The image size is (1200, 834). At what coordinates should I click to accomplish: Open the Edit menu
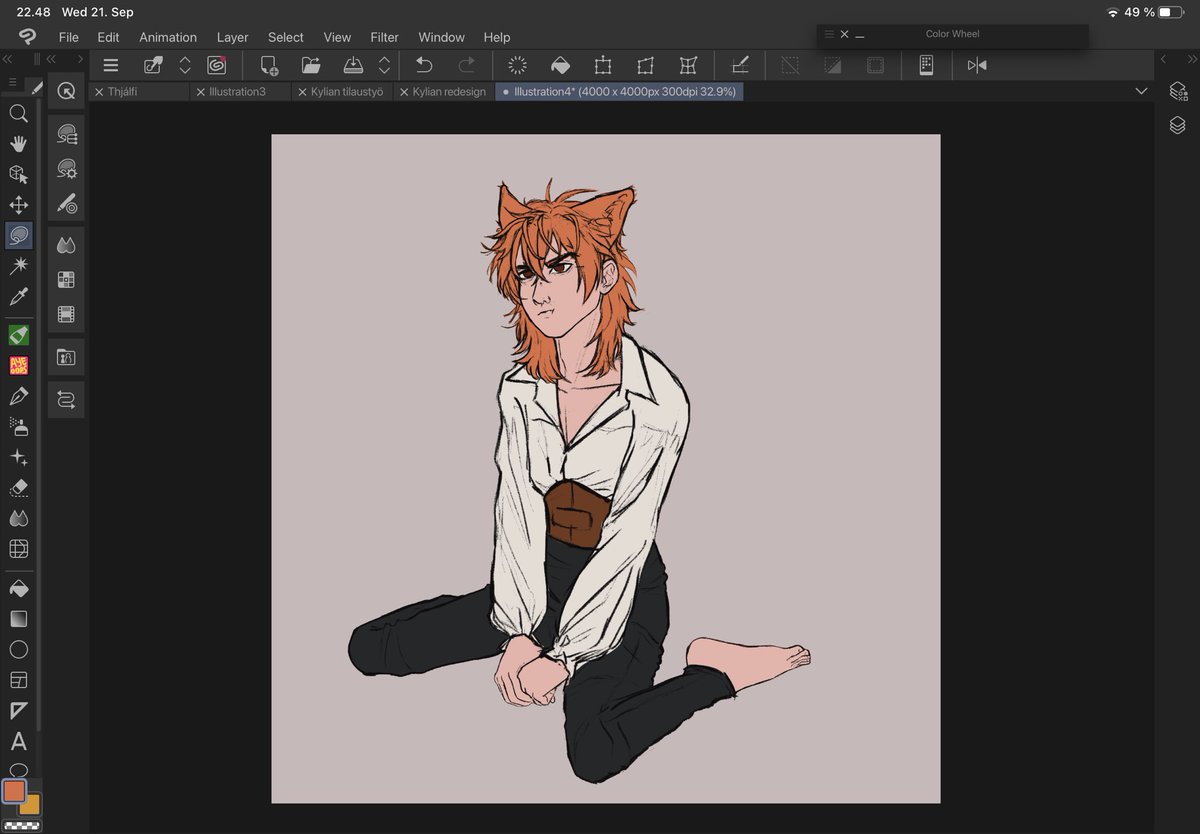pyautogui.click(x=108, y=37)
